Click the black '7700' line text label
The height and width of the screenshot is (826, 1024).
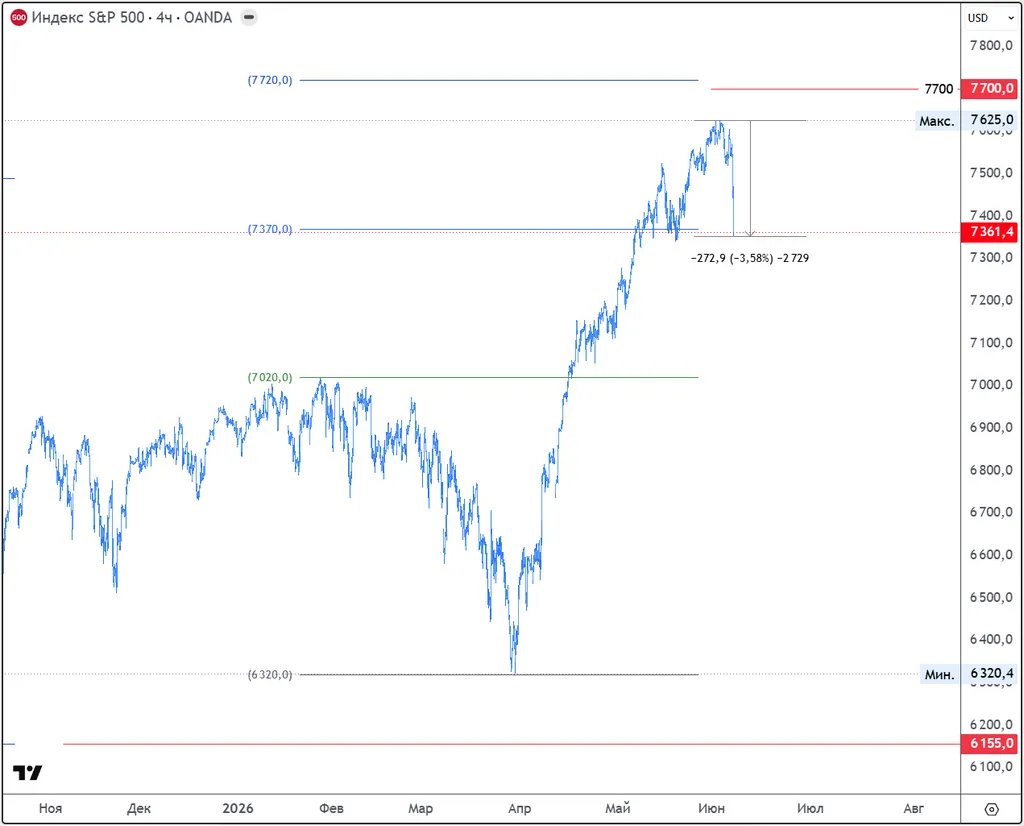(938, 89)
